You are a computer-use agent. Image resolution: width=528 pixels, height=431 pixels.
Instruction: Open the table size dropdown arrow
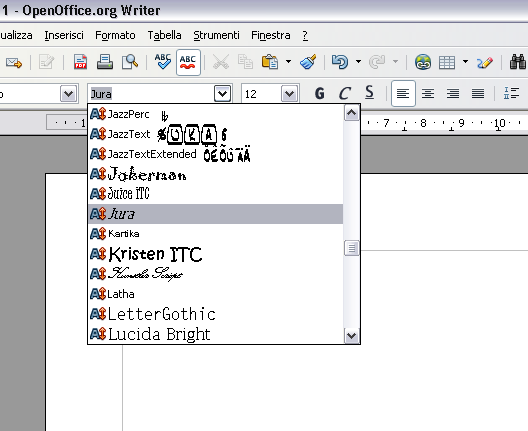click(x=465, y=62)
